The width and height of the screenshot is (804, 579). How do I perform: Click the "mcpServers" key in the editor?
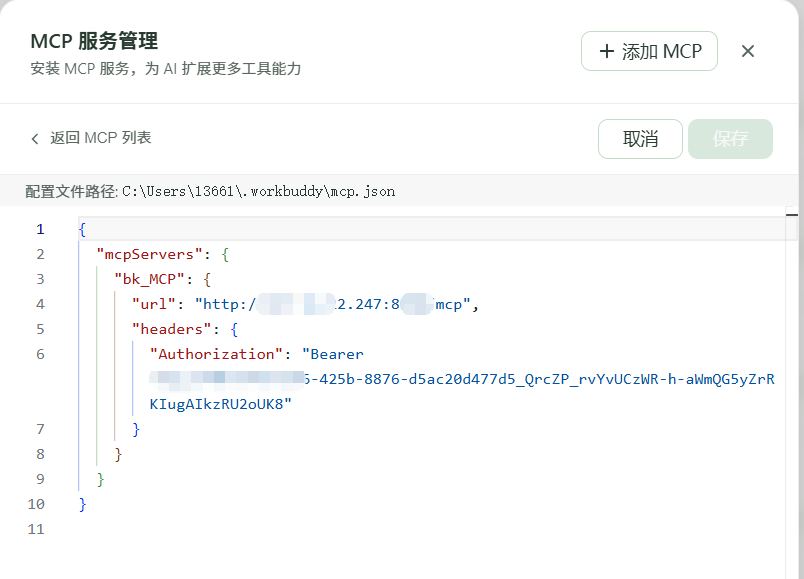pos(149,254)
